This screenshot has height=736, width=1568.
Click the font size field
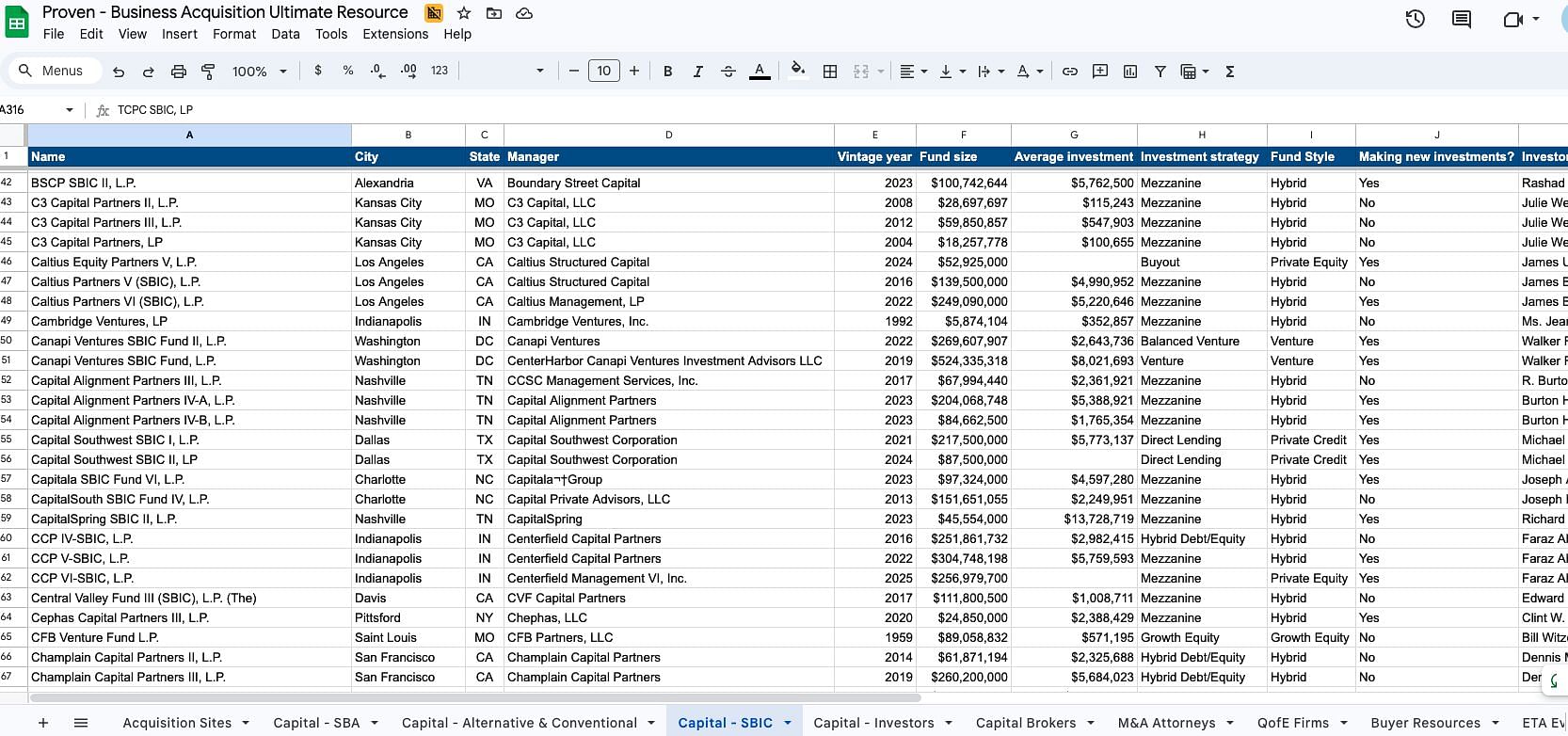coord(604,71)
